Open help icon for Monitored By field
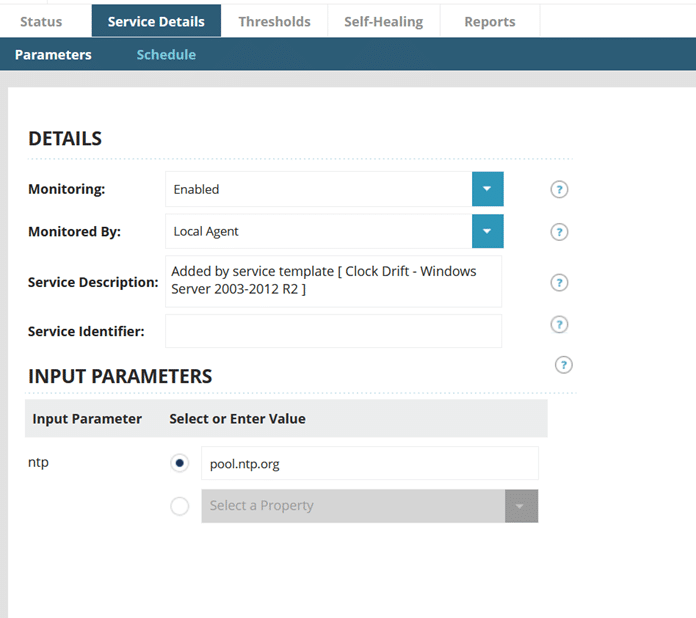 point(559,232)
